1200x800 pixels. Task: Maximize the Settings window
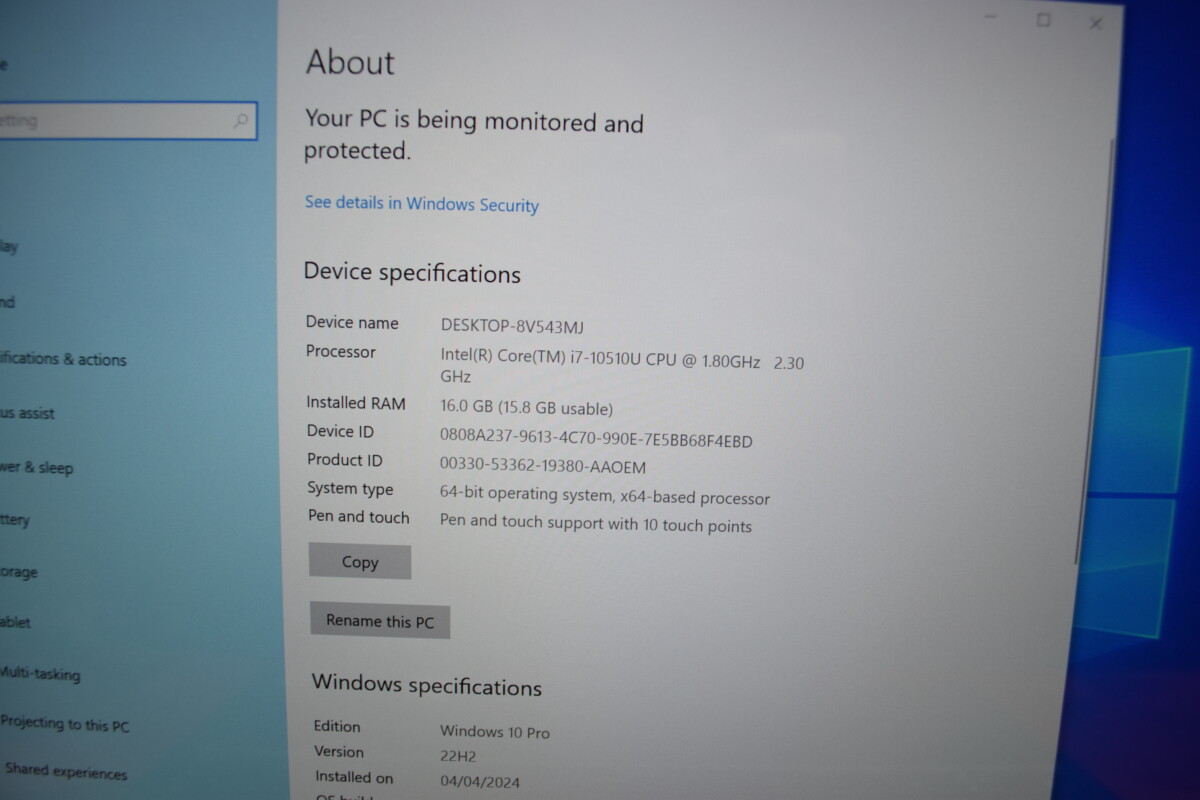(1043, 20)
